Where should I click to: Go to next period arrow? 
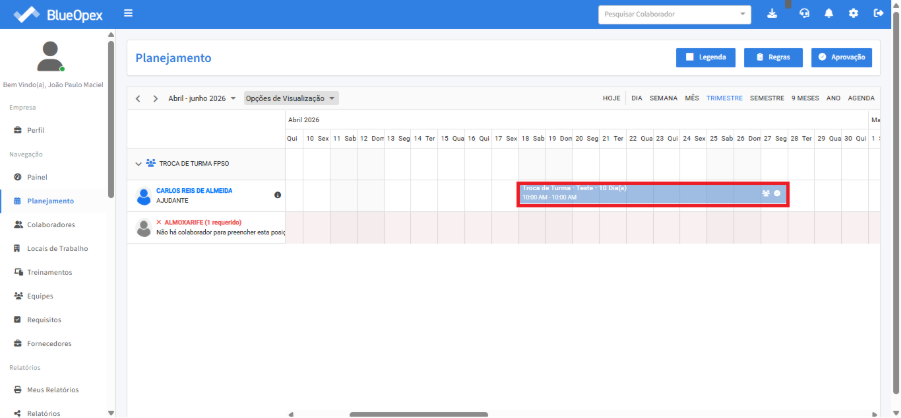155,98
